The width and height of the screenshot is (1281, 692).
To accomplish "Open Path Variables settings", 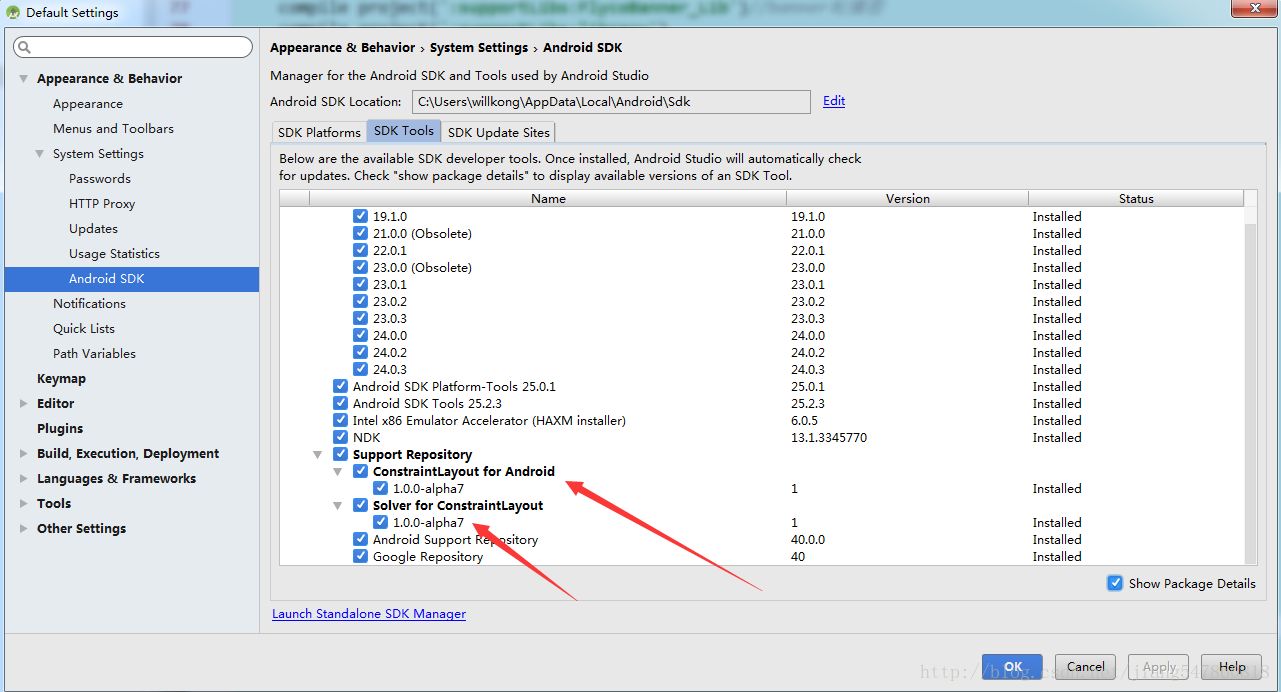I will tap(94, 353).
